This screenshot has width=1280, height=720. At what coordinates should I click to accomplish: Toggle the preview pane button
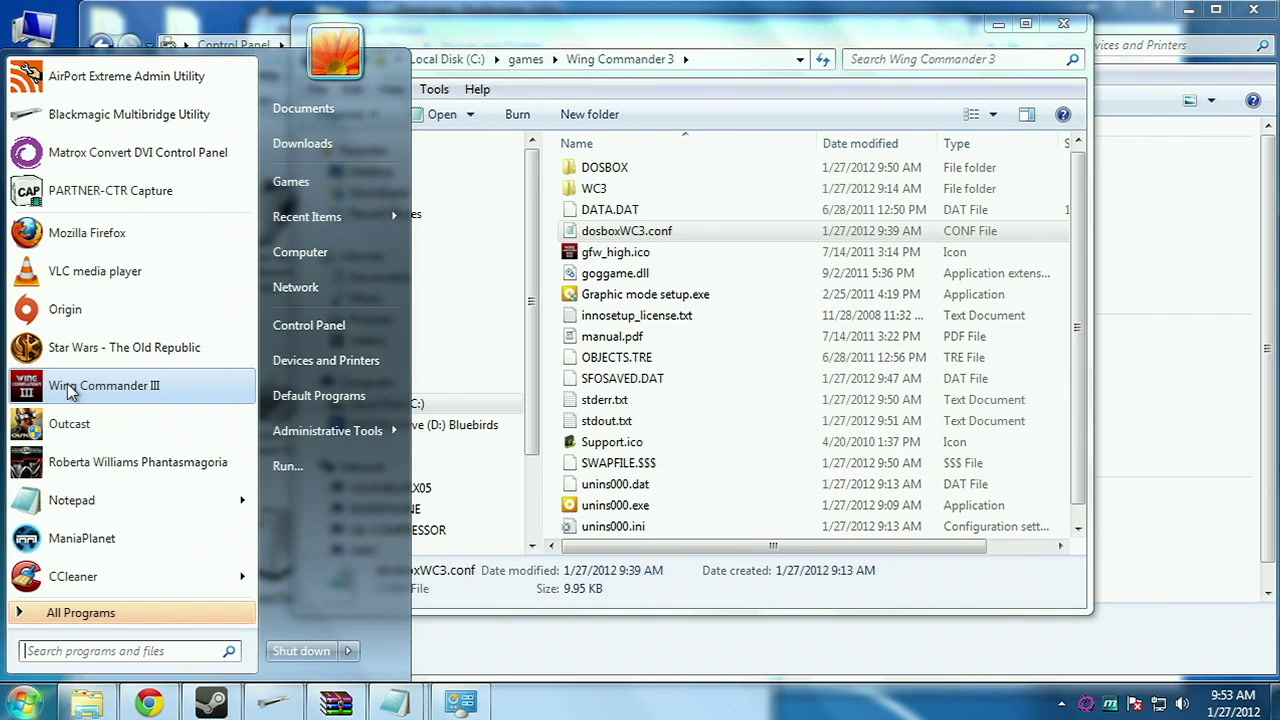[1027, 114]
